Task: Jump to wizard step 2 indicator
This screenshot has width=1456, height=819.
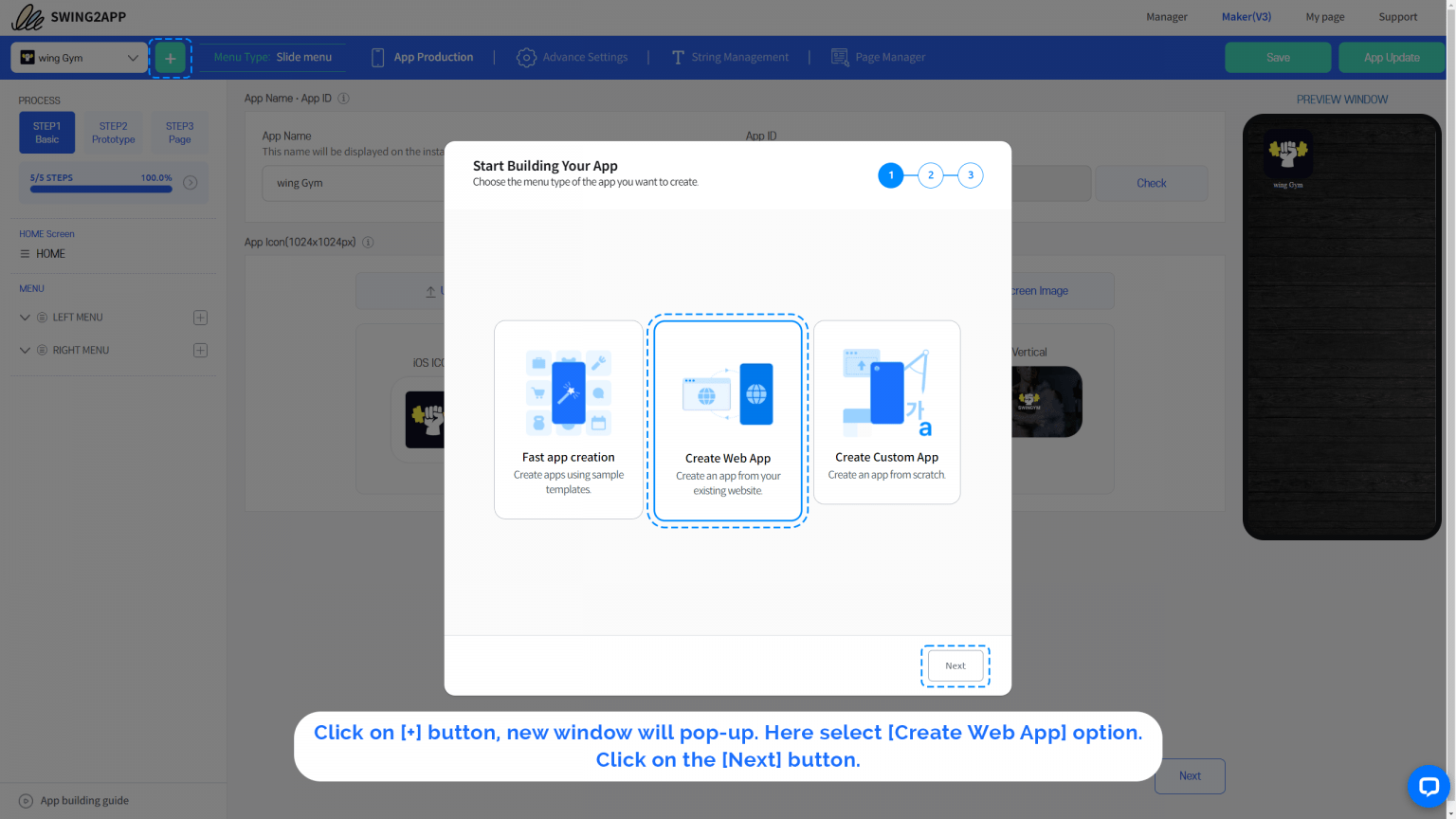Action: click(x=930, y=175)
